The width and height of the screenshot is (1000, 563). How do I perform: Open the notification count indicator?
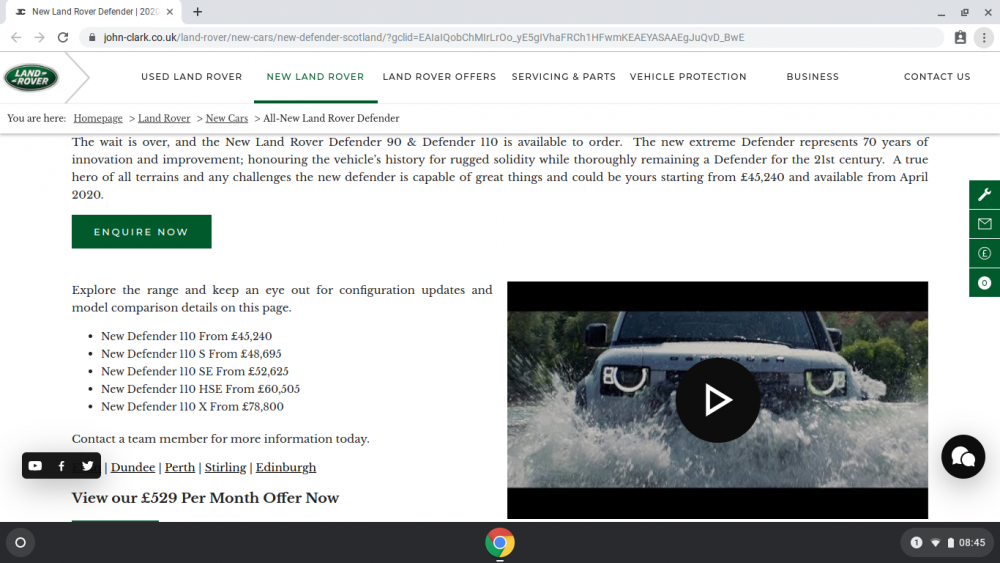click(x=916, y=543)
